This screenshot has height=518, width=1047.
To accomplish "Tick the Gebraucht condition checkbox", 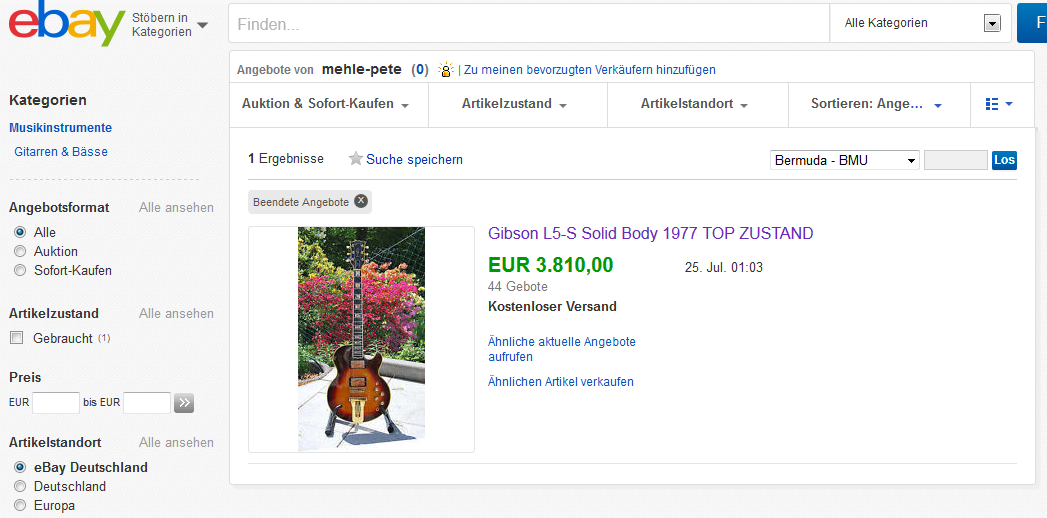I will (x=17, y=338).
